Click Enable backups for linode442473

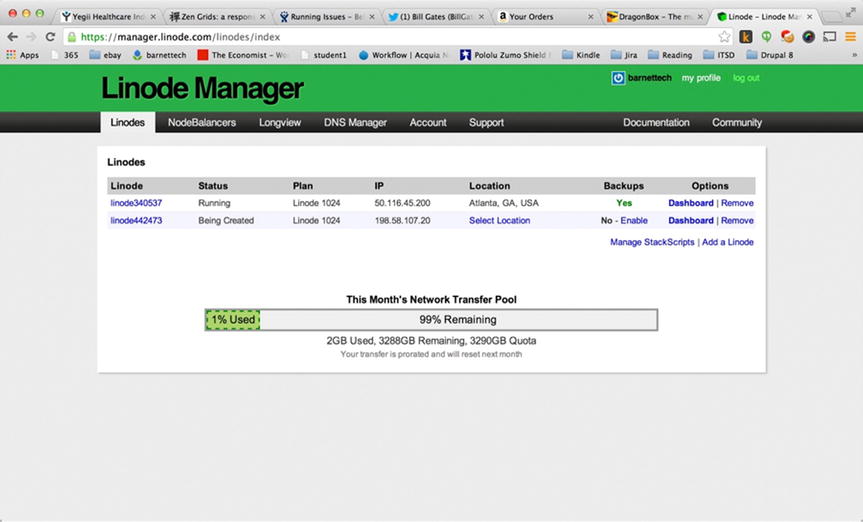634,221
